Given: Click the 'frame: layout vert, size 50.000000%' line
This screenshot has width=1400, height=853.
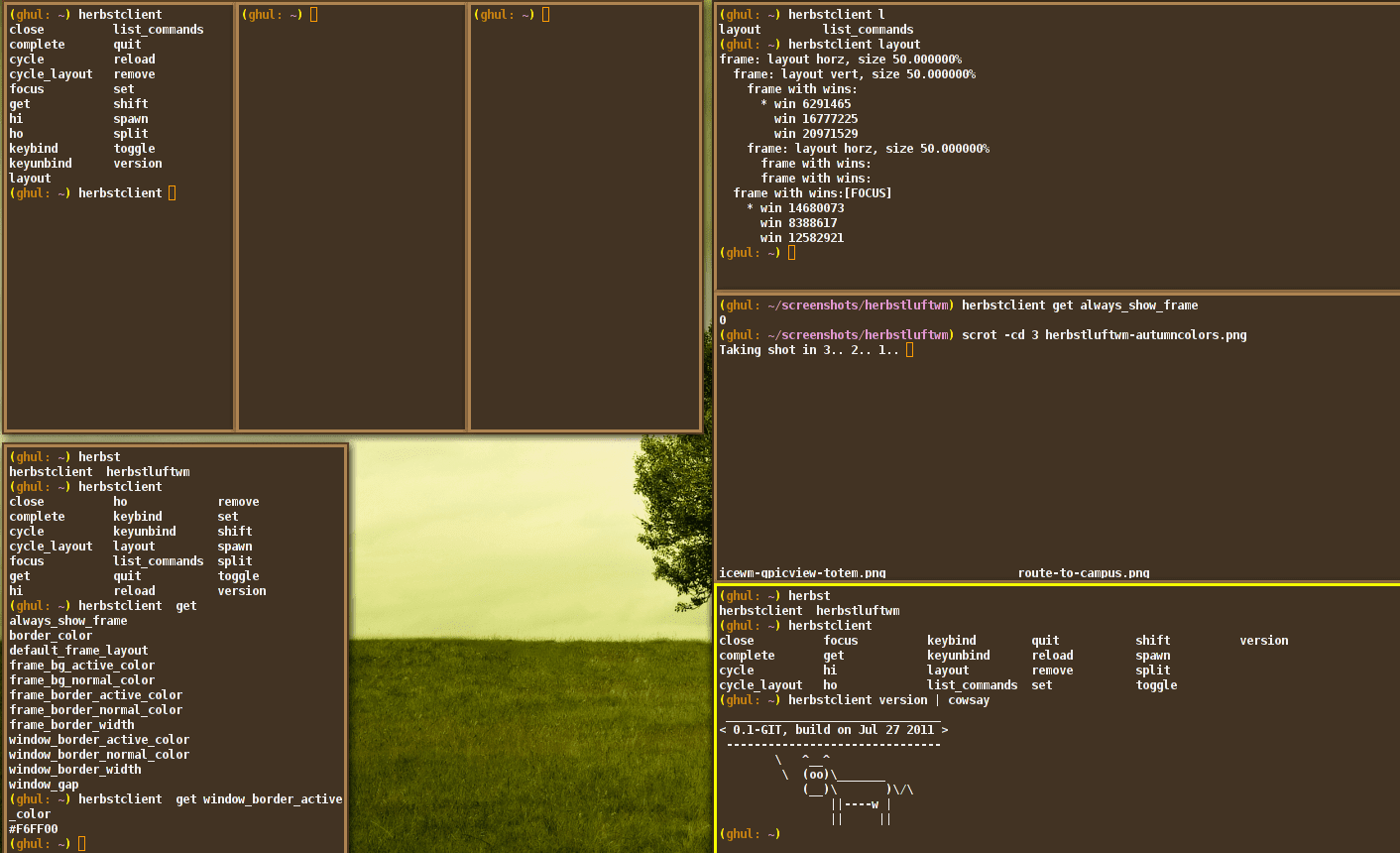Looking at the screenshot, I should pyautogui.click(x=854, y=74).
